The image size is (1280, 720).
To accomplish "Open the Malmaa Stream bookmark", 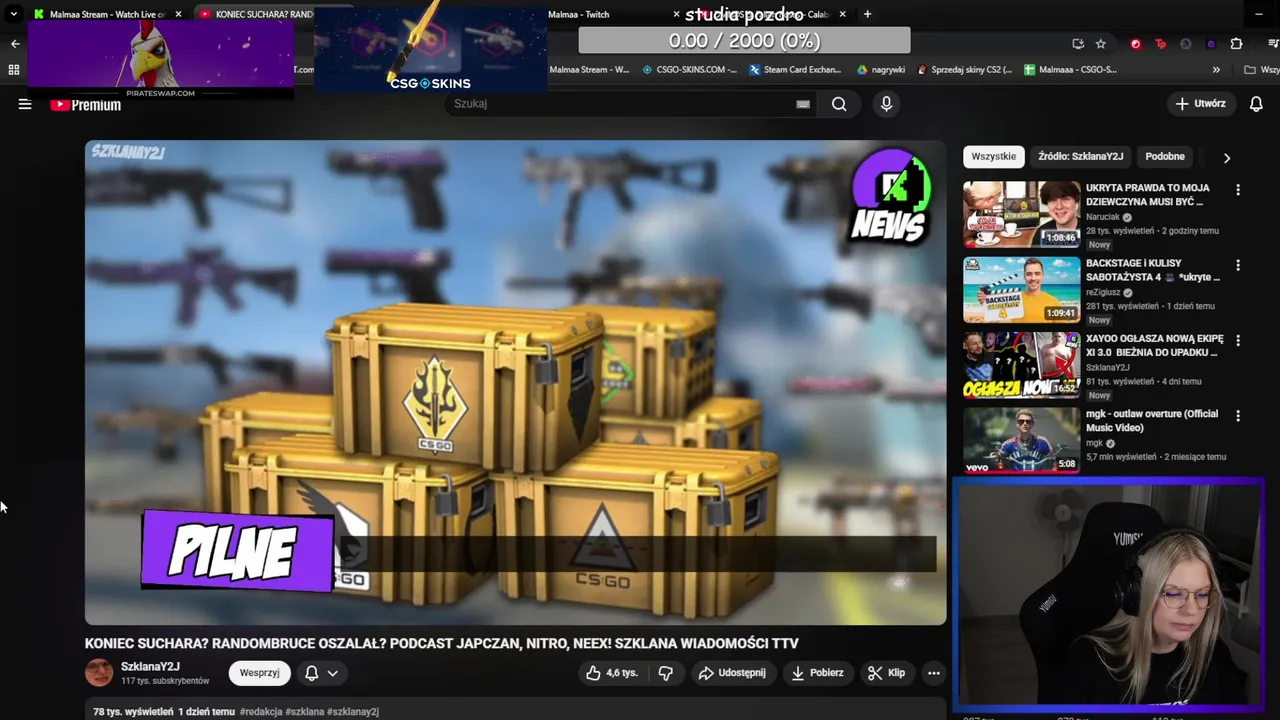I will (x=589, y=70).
